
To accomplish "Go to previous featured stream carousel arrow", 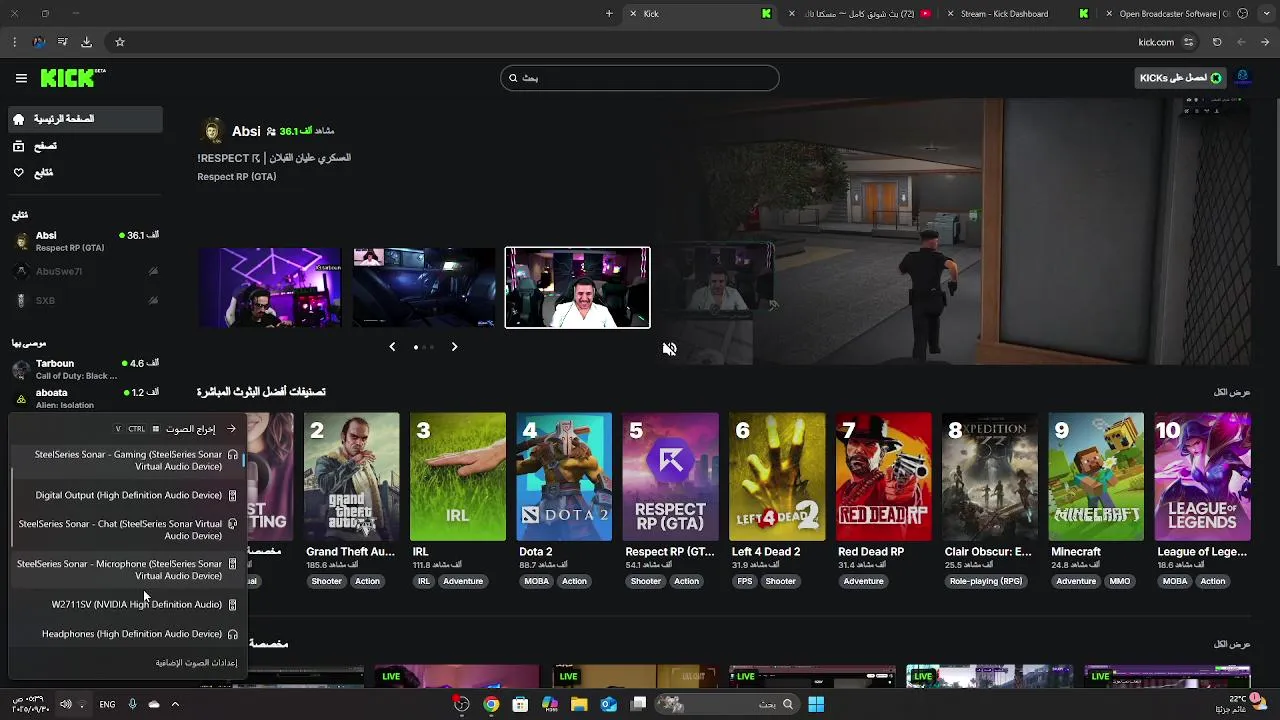I will point(392,347).
